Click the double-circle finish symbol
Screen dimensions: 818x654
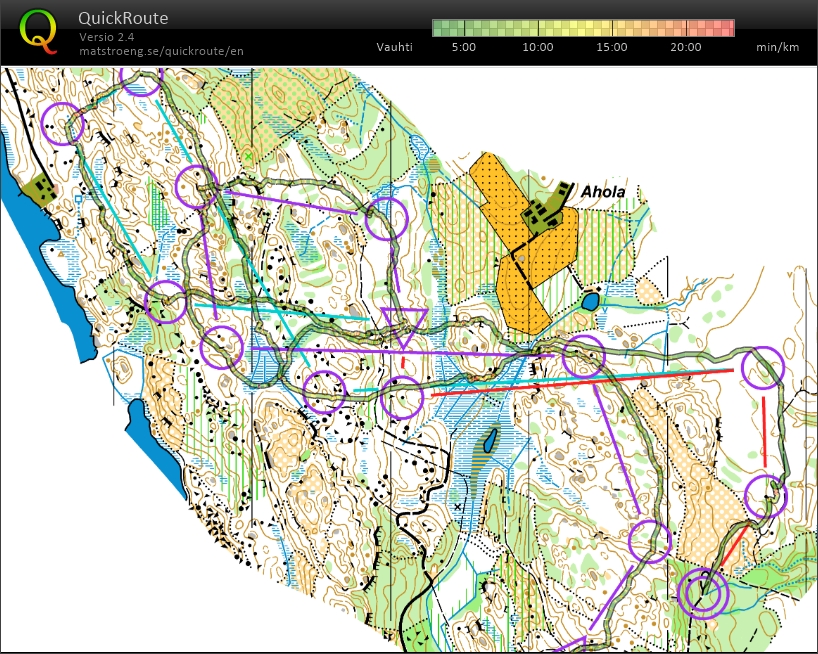[x=702, y=592]
